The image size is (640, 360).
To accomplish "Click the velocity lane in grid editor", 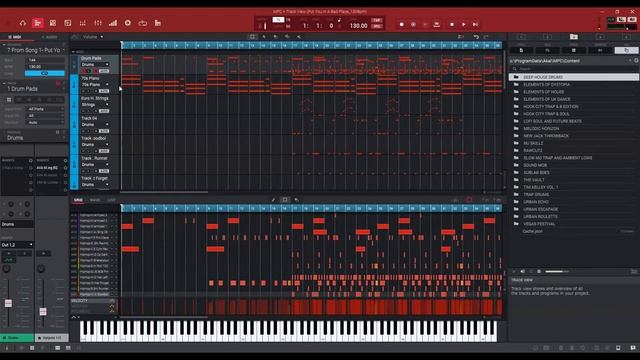I will (311, 307).
